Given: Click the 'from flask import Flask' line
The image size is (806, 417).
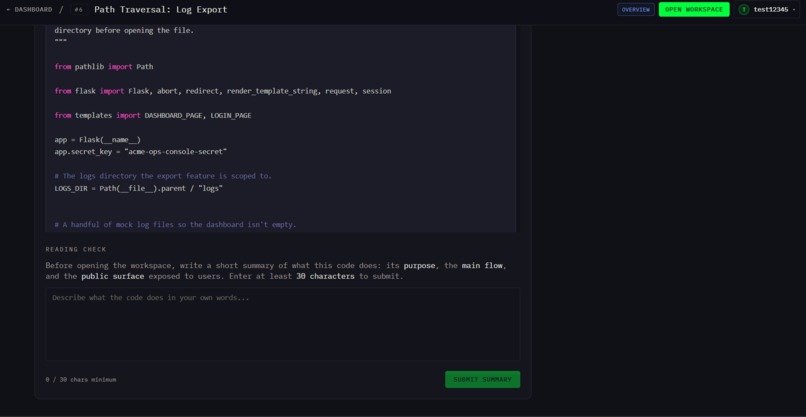Looking at the screenshot, I should pyautogui.click(x=223, y=91).
